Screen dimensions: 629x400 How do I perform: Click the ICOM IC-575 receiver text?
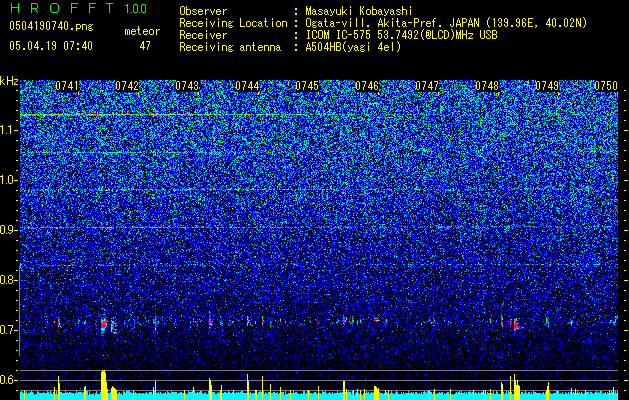coord(401,35)
